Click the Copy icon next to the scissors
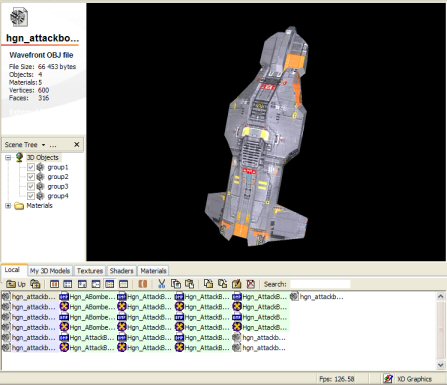 click(x=175, y=284)
